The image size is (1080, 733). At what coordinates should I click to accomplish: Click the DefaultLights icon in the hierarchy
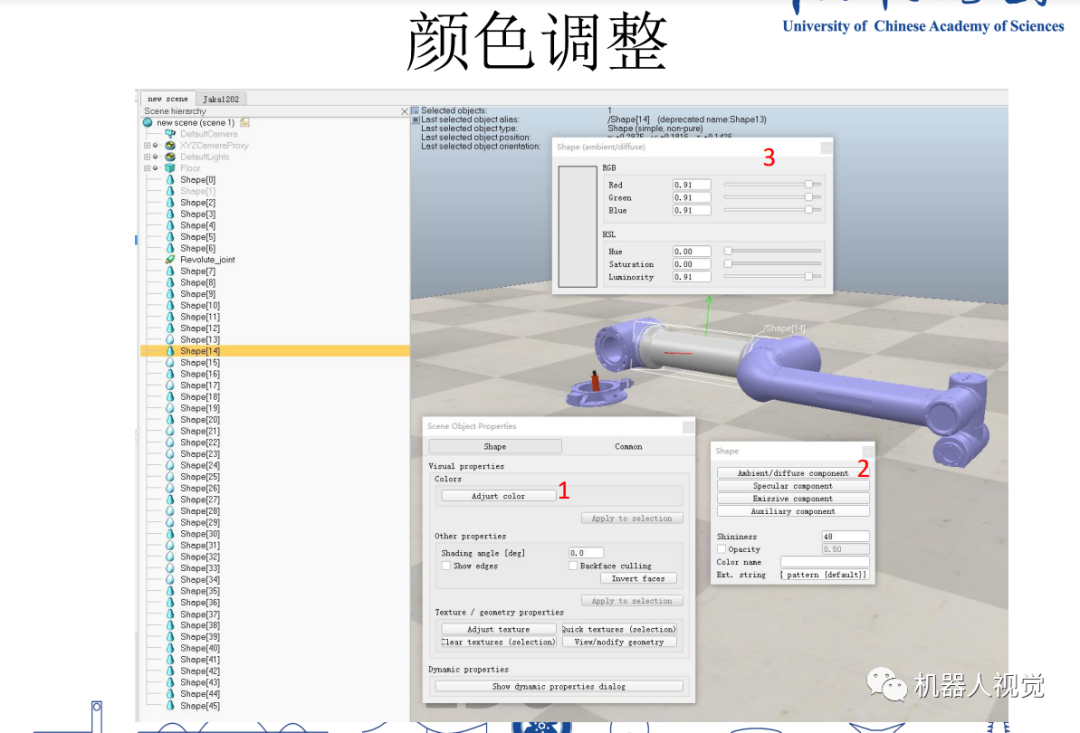(x=170, y=157)
